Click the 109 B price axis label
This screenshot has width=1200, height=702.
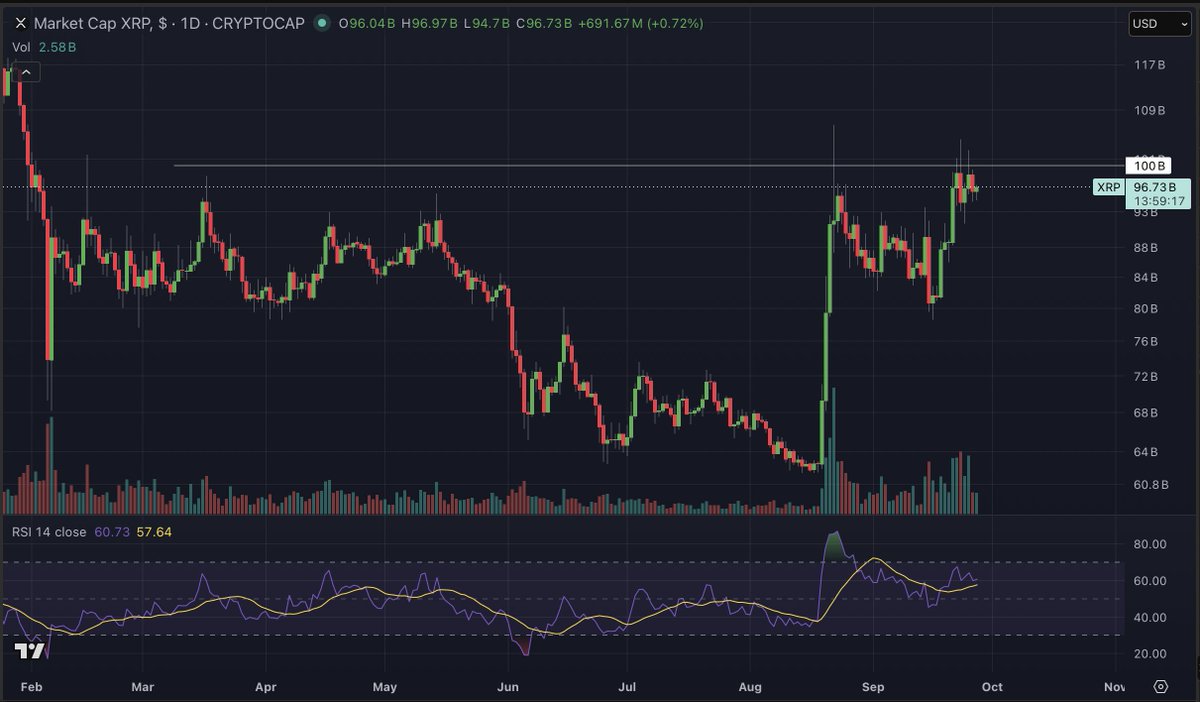pos(1148,110)
